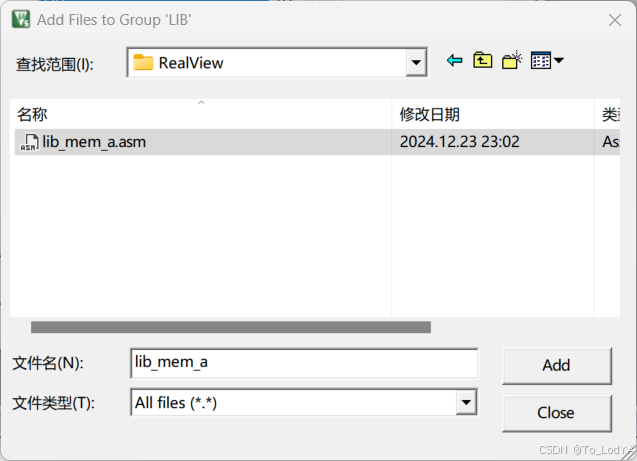Click the Add button
The height and width of the screenshot is (461, 637).
point(557,366)
